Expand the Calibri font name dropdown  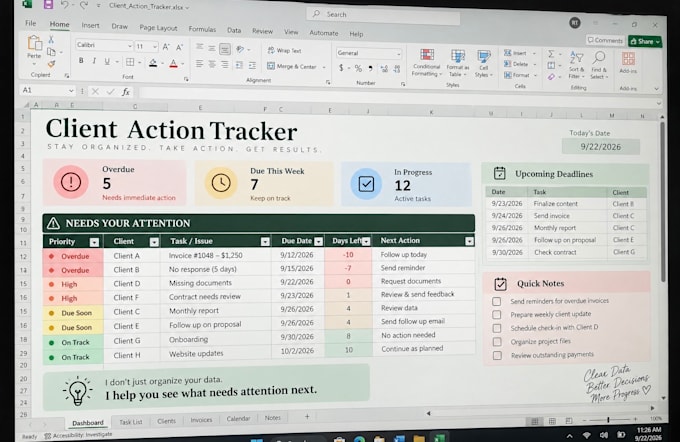coord(129,46)
